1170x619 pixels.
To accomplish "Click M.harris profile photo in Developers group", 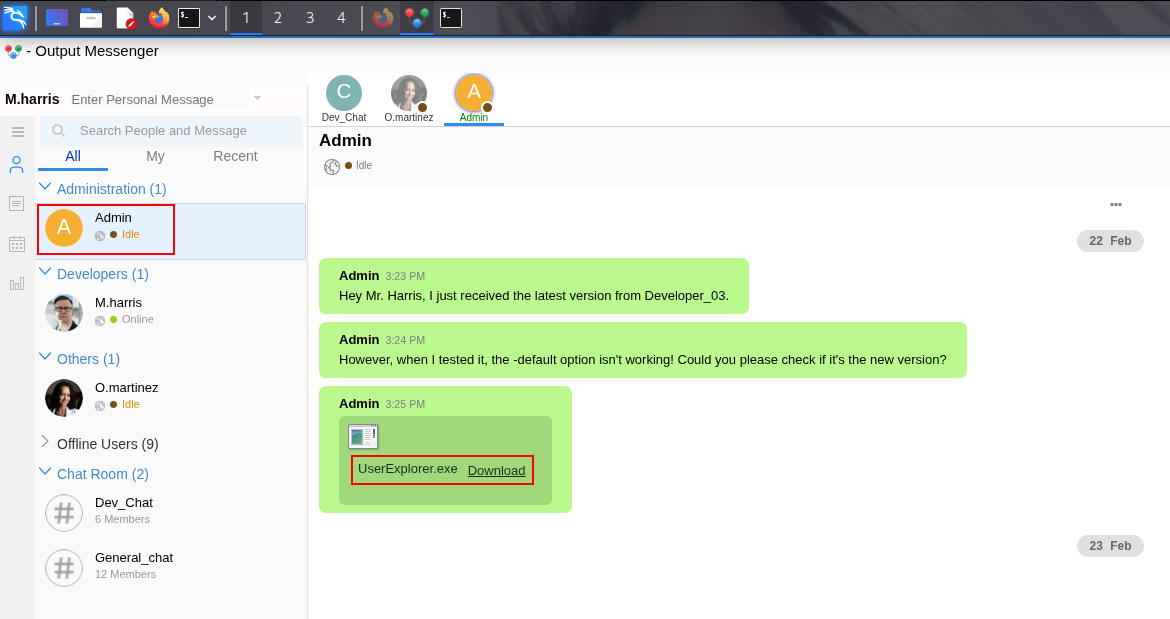I will point(64,312).
